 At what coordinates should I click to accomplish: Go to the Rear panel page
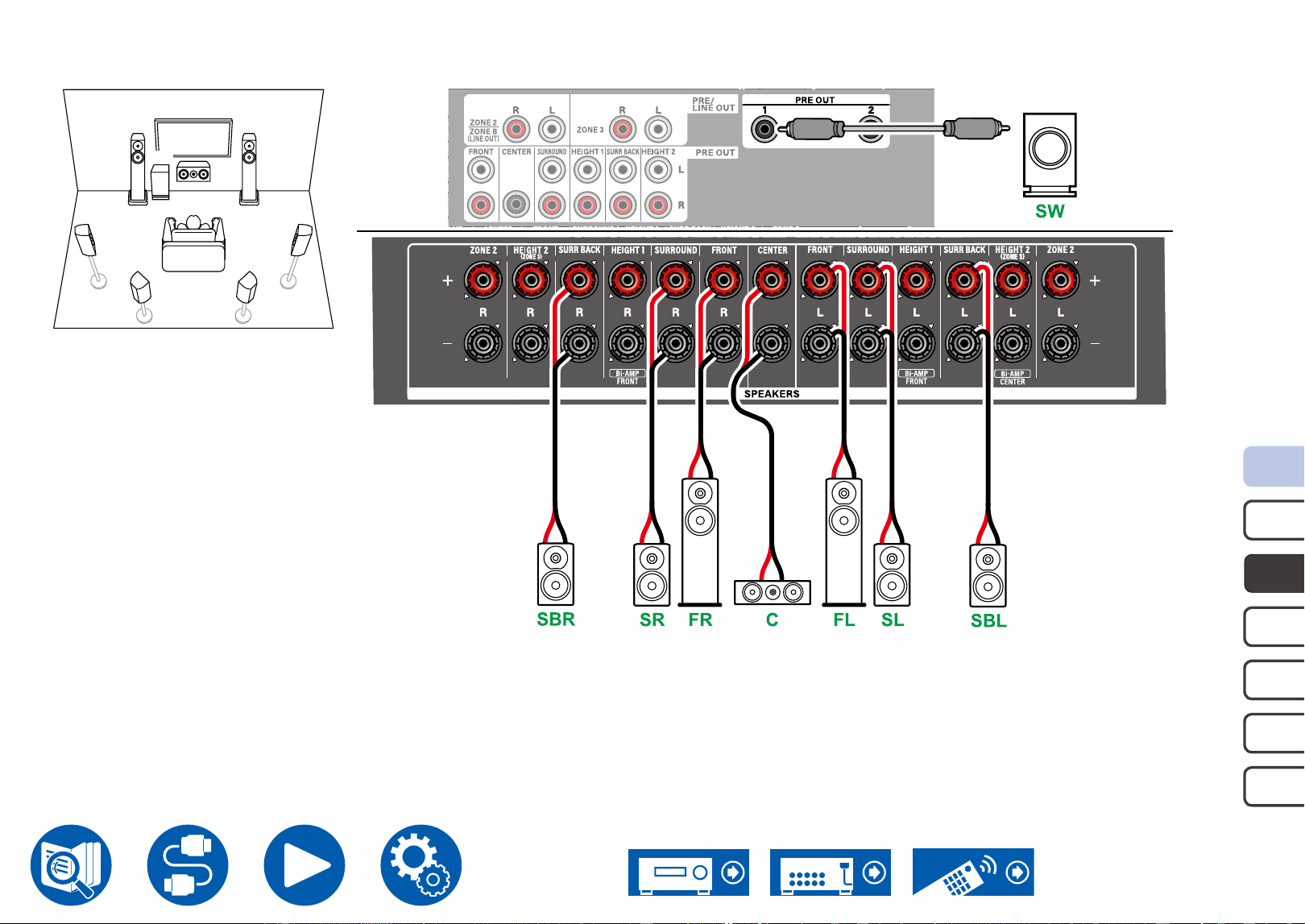(x=831, y=872)
